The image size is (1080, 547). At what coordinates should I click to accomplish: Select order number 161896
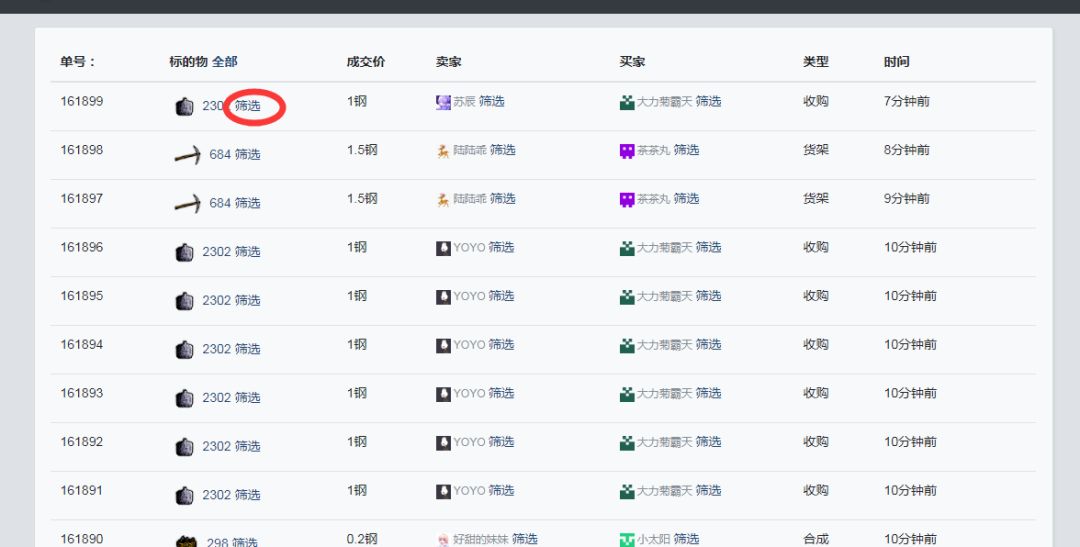[x=82, y=247]
